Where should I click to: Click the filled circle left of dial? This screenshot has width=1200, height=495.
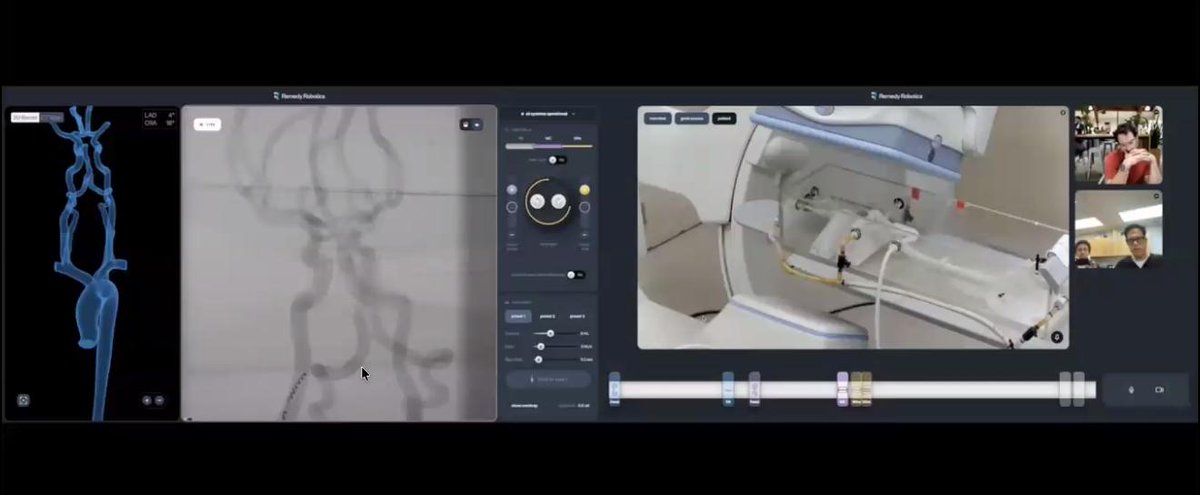[x=512, y=189]
